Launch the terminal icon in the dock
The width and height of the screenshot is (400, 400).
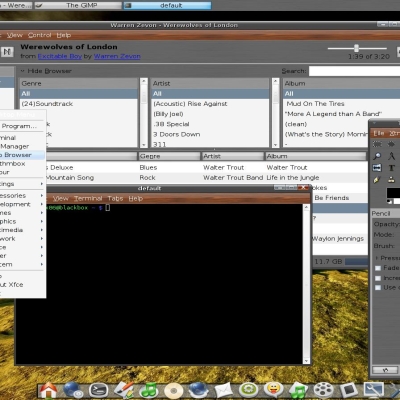(99, 390)
